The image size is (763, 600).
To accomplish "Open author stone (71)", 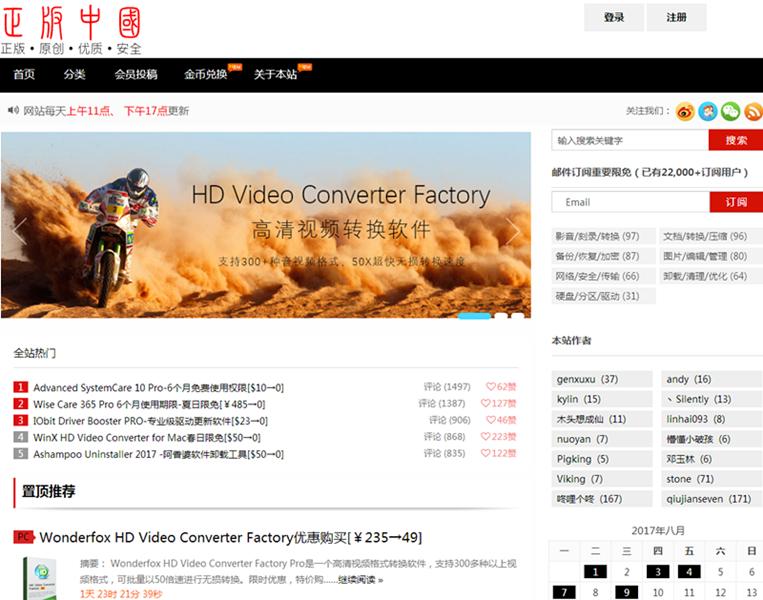I will coord(711,479).
